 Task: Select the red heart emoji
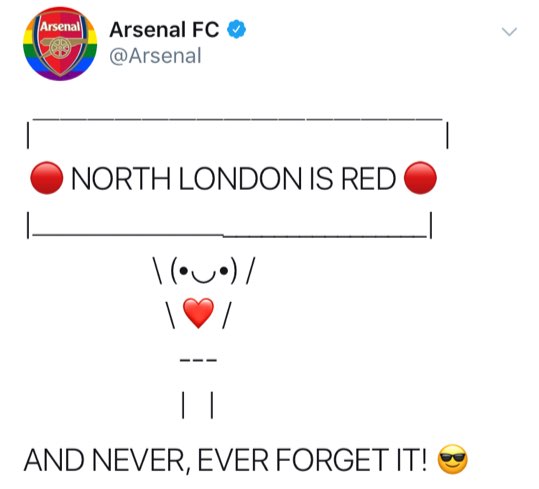[x=198, y=313]
